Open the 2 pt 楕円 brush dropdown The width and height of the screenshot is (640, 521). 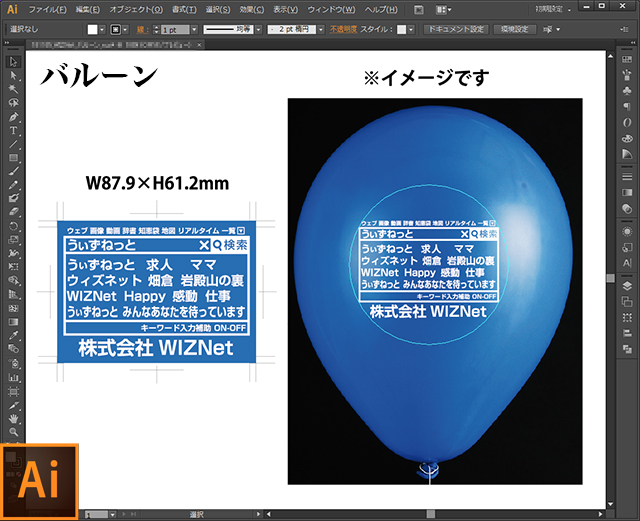321,29
